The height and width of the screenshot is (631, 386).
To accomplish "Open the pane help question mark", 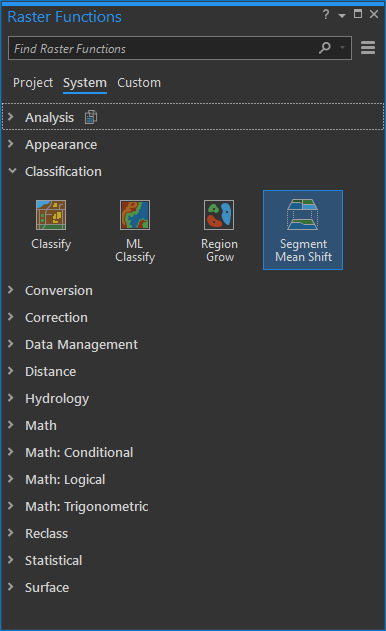I will (x=326, y=14).
